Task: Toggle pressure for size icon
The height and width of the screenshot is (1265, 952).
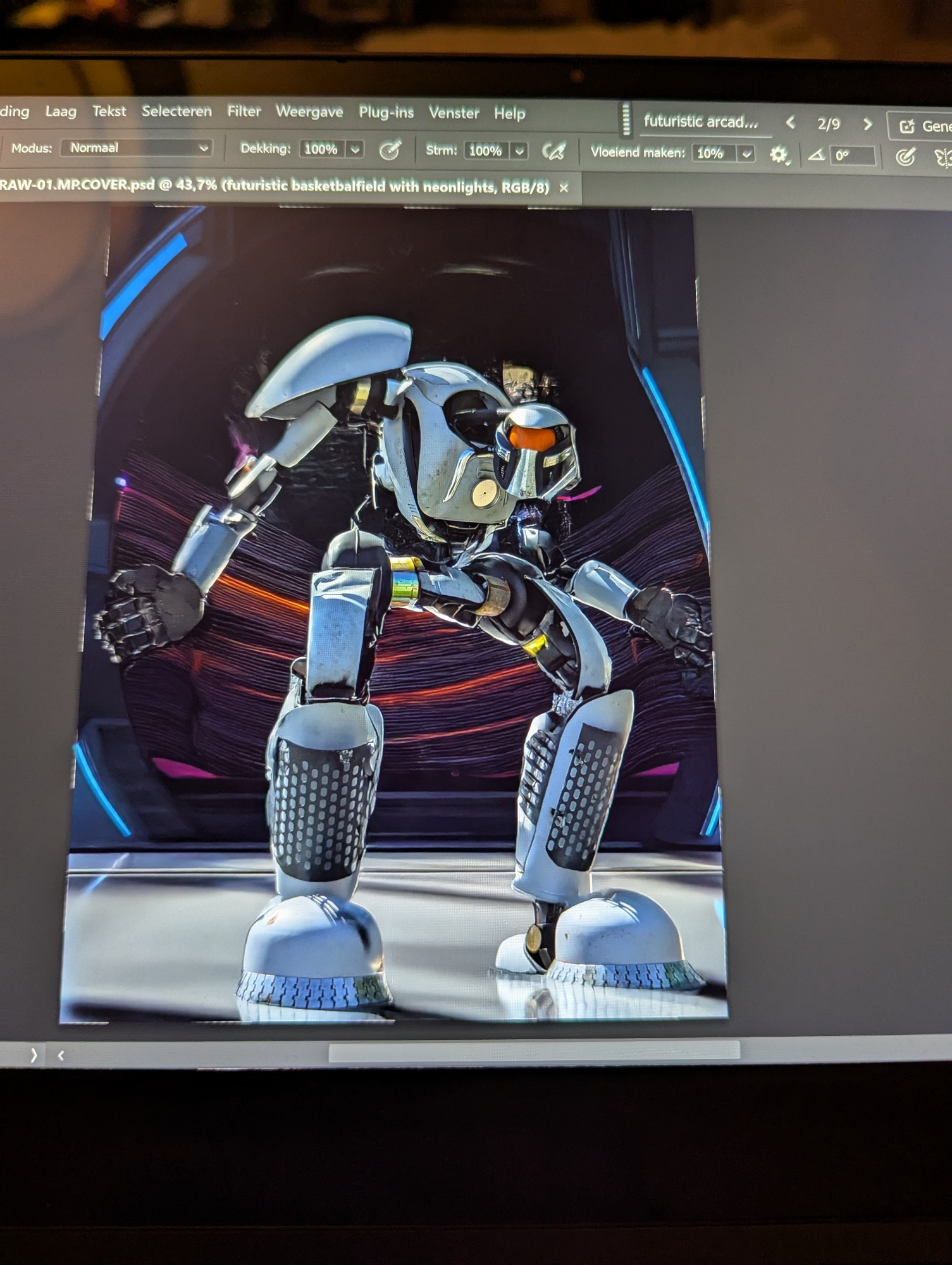Action: point(906,156)
